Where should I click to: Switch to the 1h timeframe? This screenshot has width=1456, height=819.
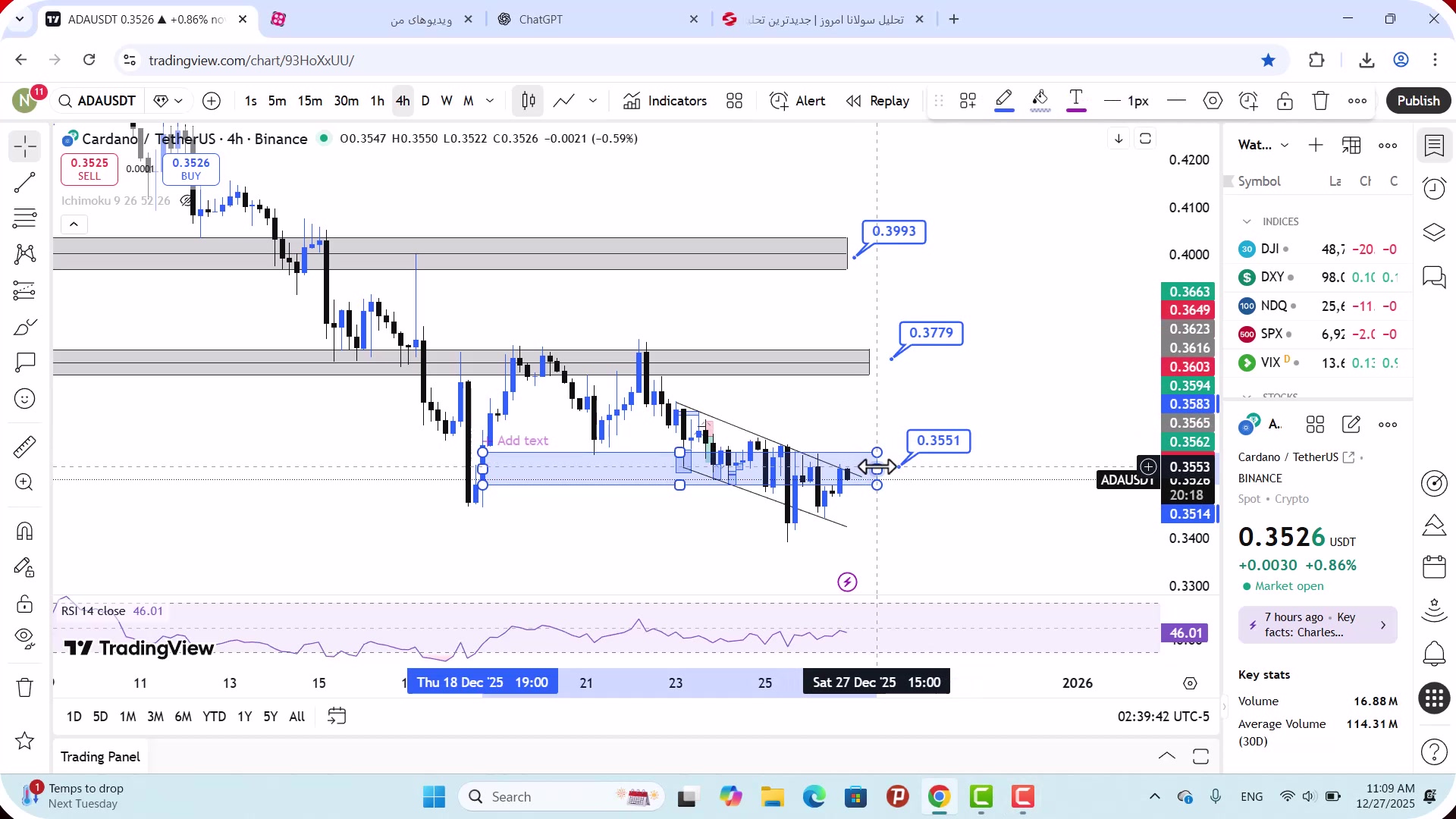[377, 101]
